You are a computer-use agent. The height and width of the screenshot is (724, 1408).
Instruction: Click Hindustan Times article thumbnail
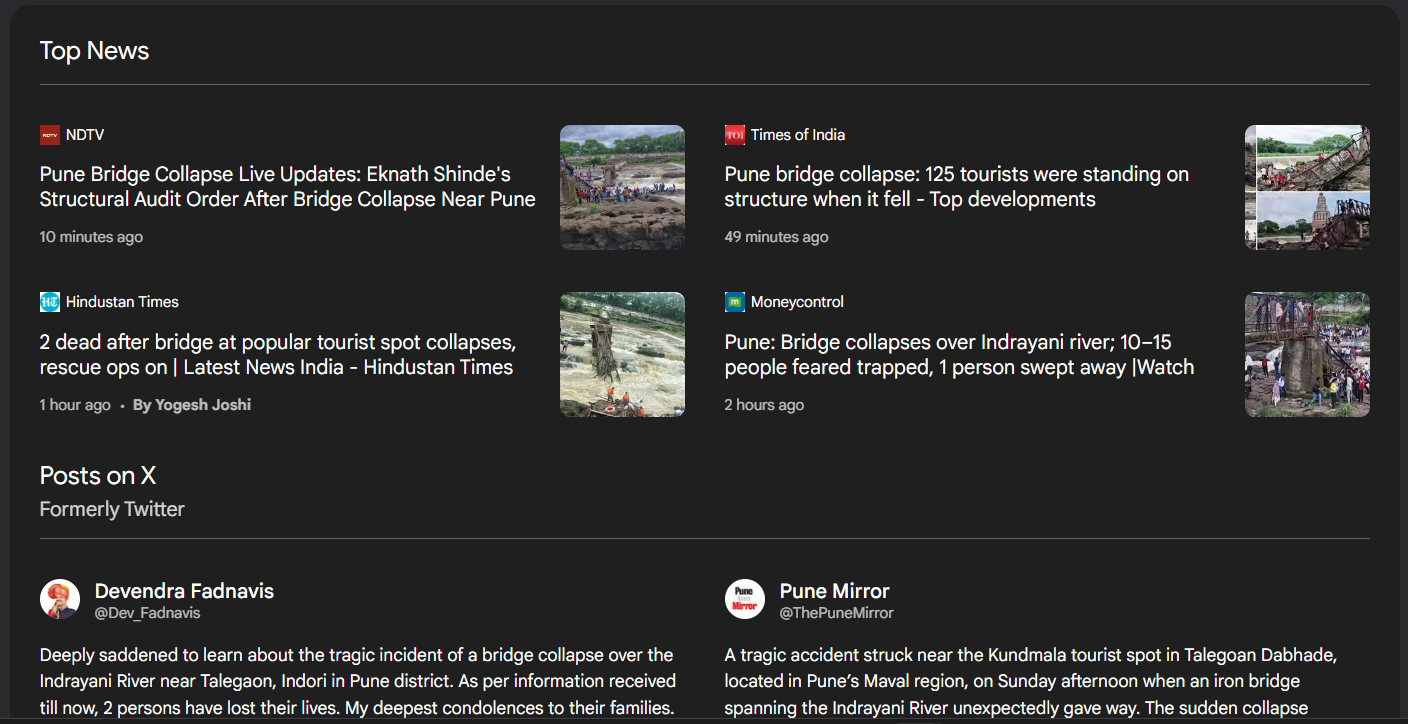point(622,354)
